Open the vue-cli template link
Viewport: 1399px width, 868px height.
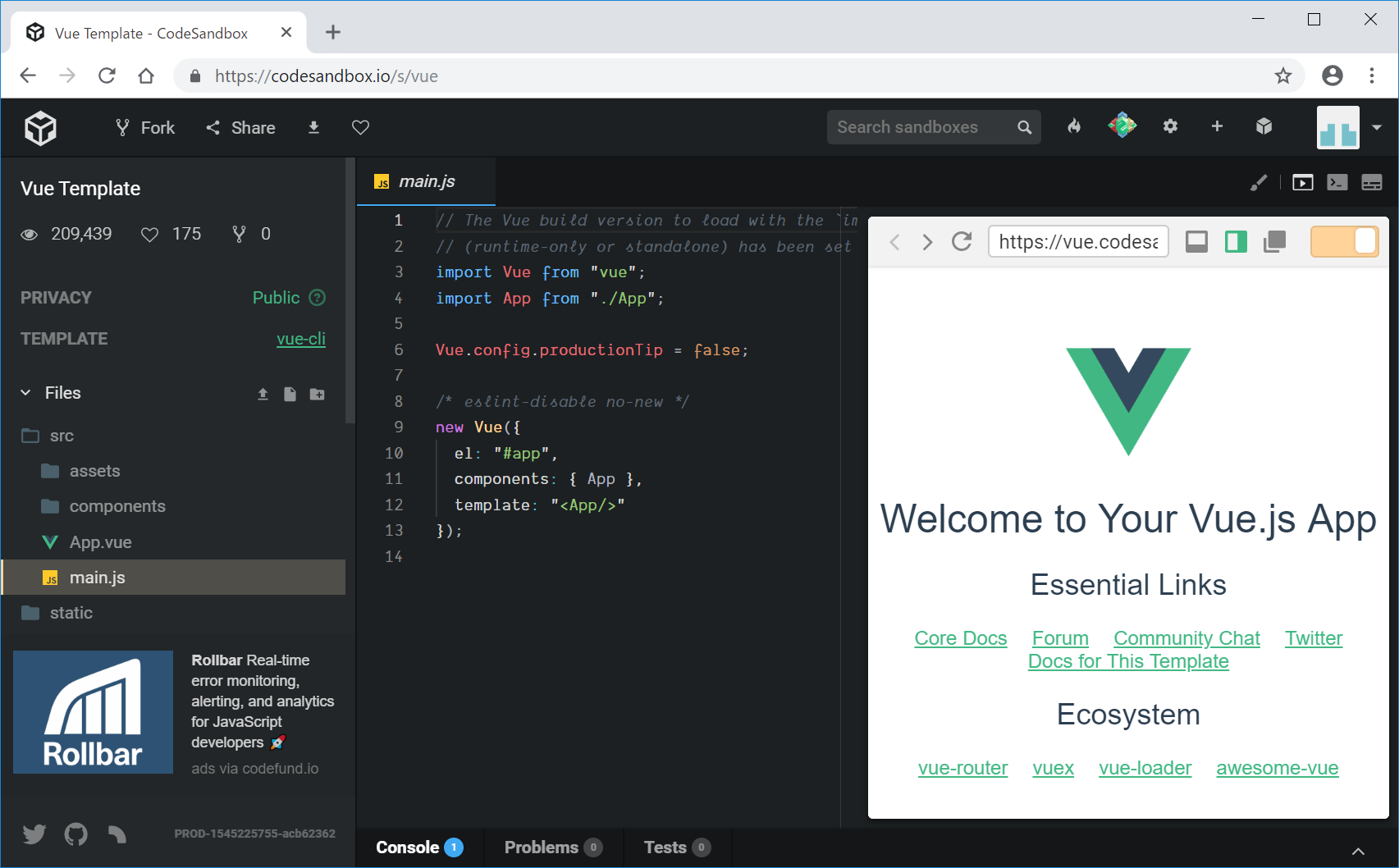pyautogui.click(x=300, y=339)
